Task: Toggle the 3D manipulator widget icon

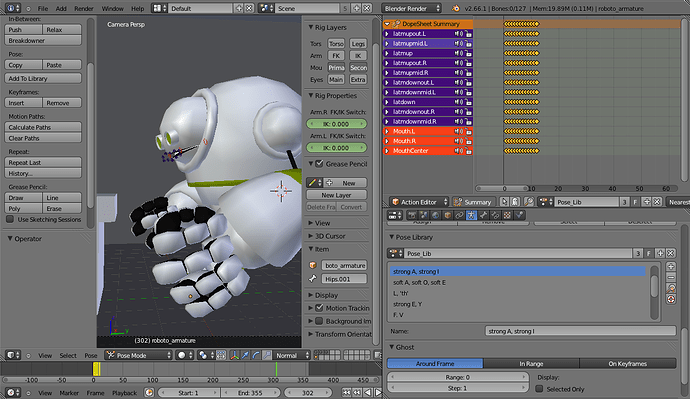Action: coord(235,355)
